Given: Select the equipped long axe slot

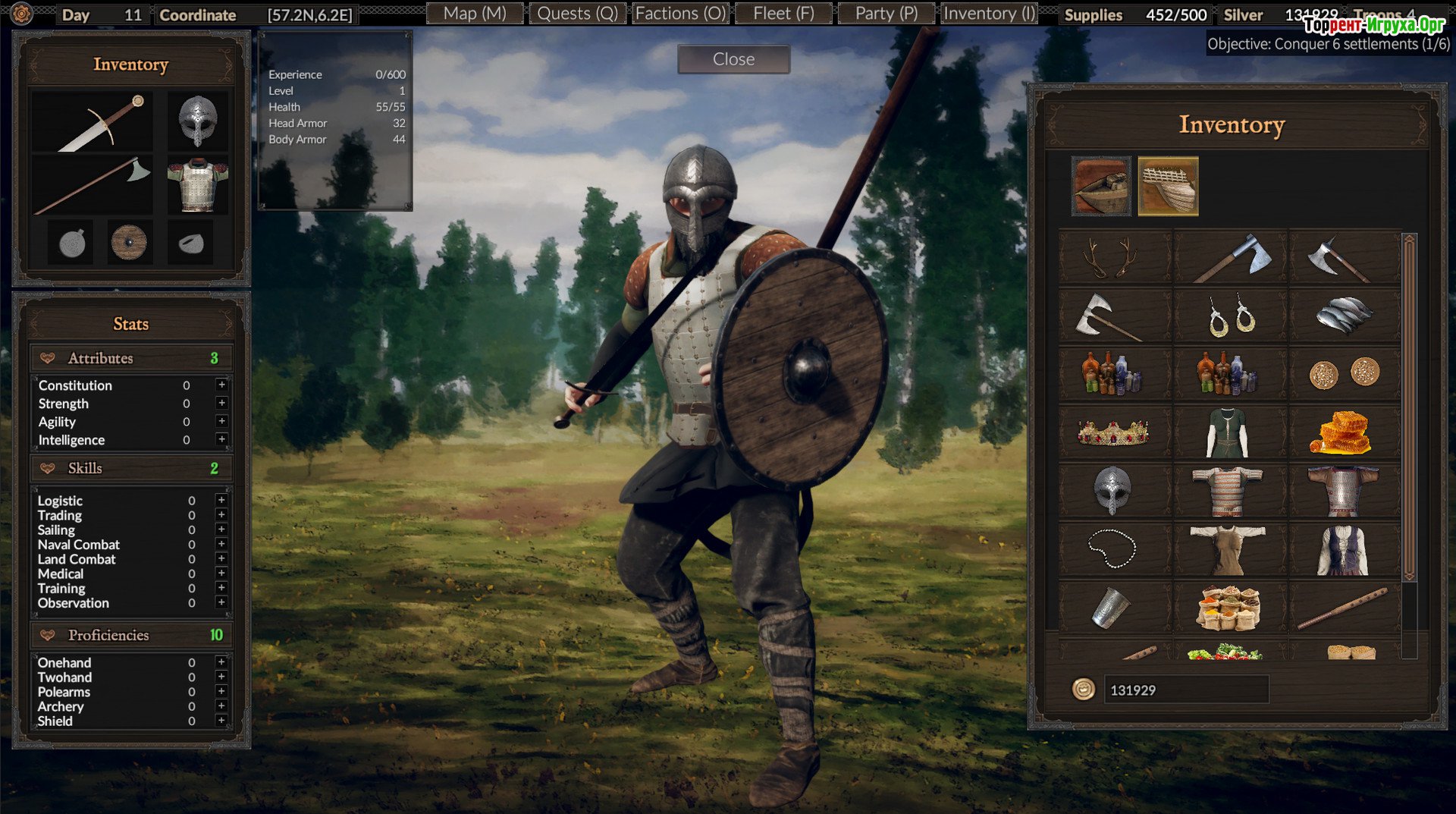Looking at the screenshot, I should click(x=93, y=185).
